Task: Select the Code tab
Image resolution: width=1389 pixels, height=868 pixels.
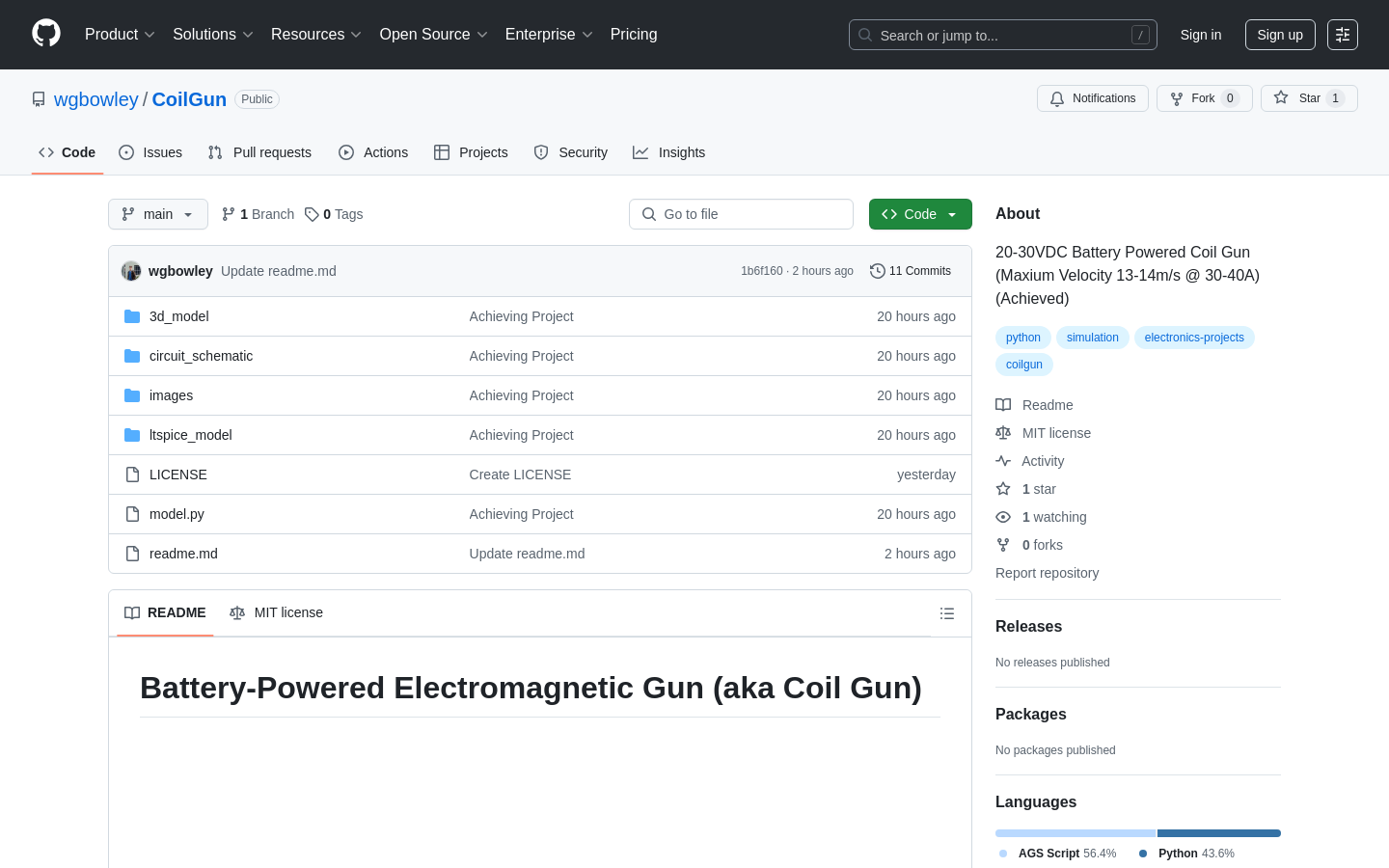Action: (x=68, y=152)
